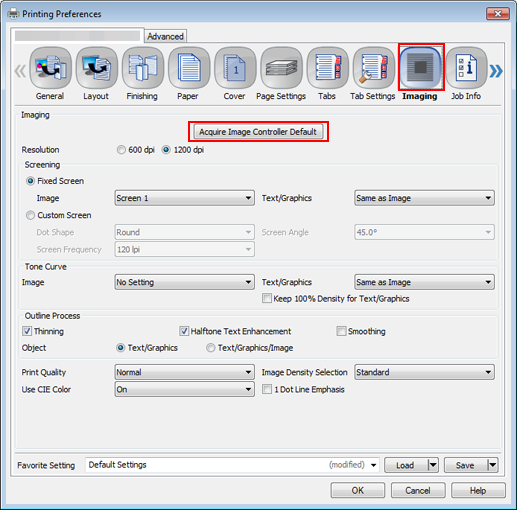The height and width of the screenshot is (510, 517).
Task: Select the Cover icon
Action: (235, 68)
